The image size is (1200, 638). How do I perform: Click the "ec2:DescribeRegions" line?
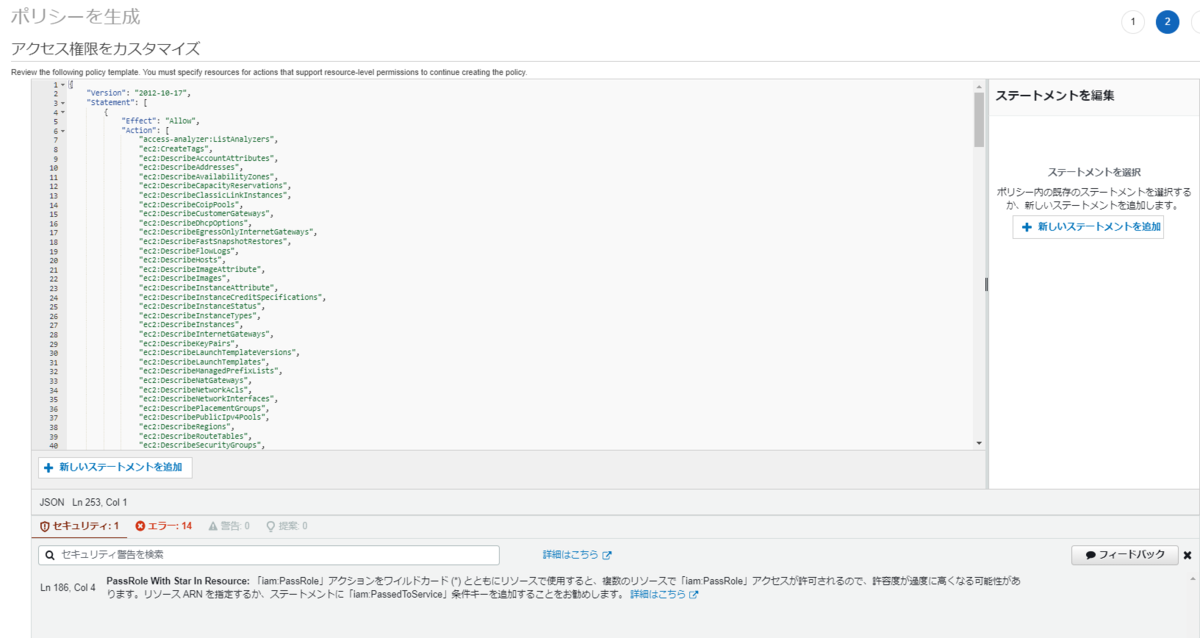(185, 427)
